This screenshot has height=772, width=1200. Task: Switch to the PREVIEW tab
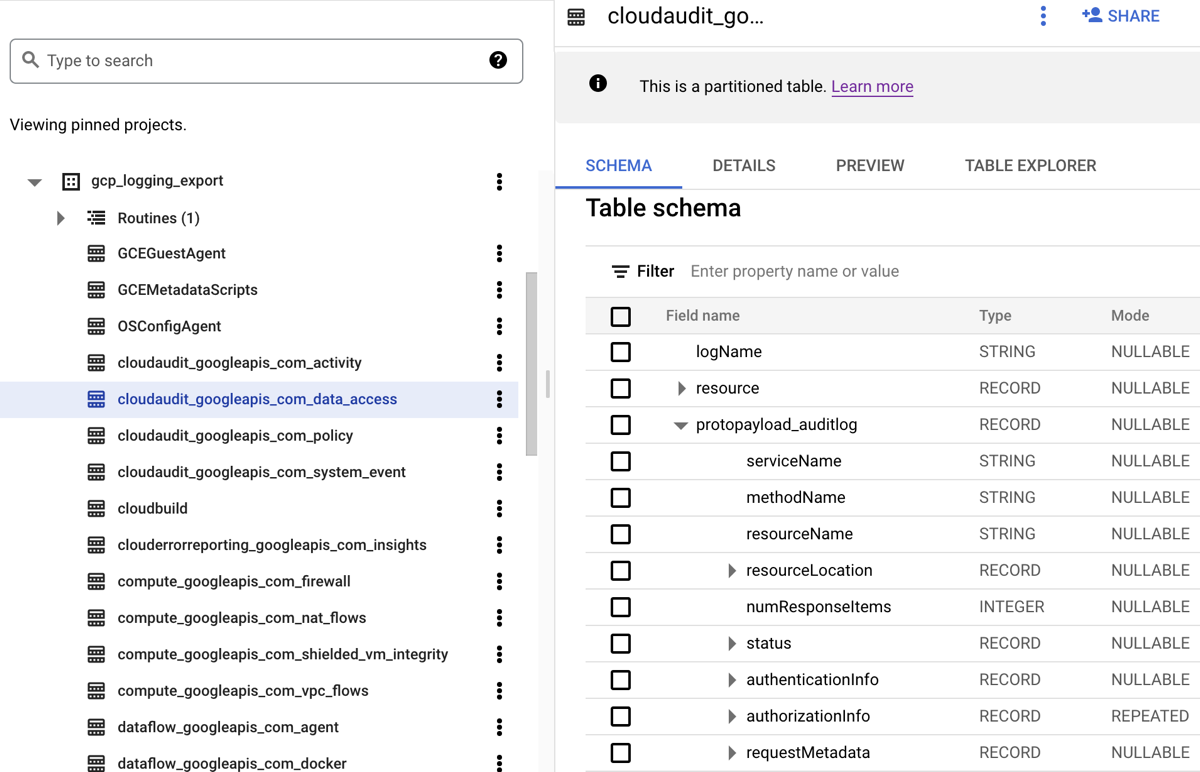click(x=869, y=165)
